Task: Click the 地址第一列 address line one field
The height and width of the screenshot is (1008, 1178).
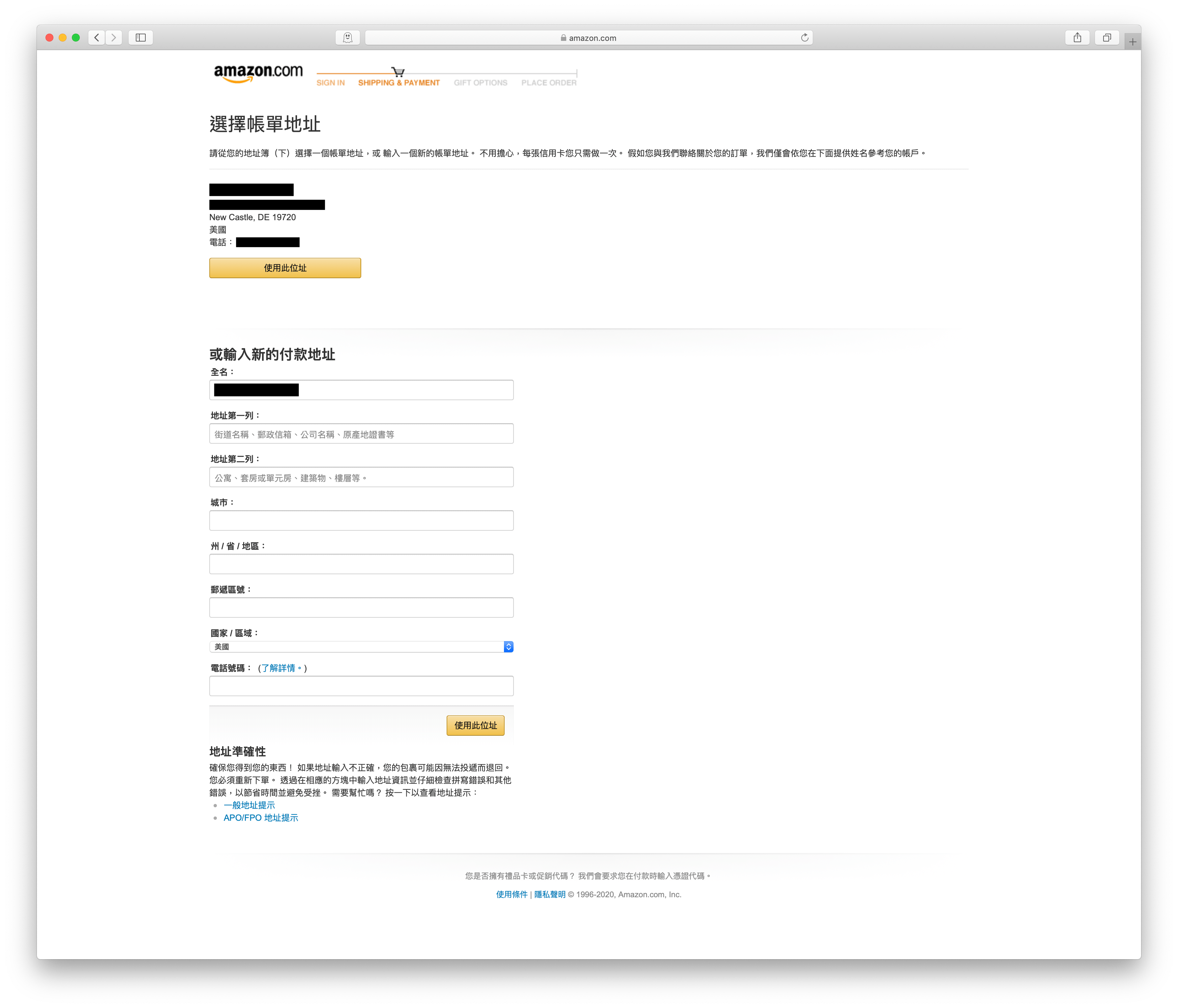Action: [361, 434]
